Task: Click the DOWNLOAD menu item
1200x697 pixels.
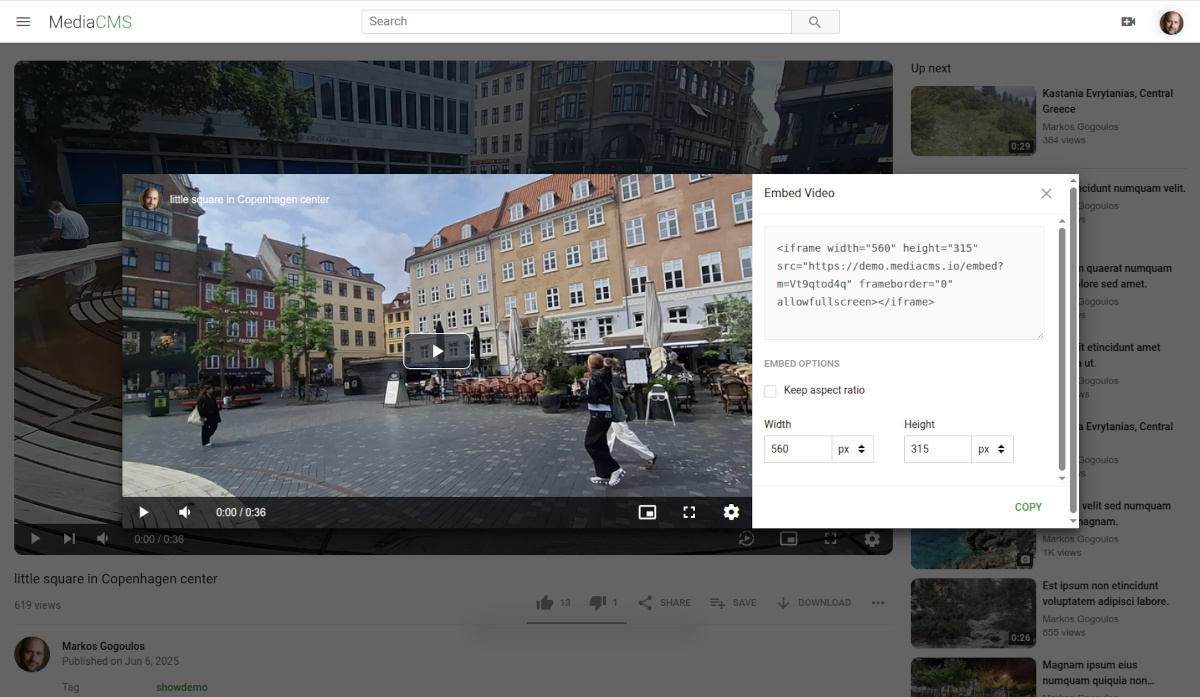Action: click(814, 602)
